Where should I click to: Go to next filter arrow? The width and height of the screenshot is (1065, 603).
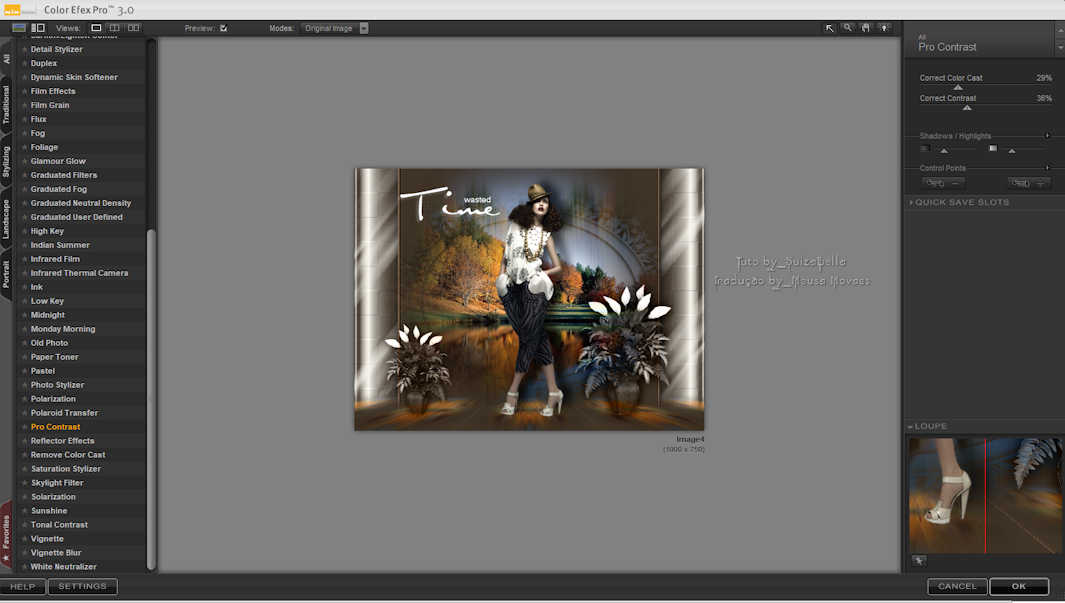1060,48
